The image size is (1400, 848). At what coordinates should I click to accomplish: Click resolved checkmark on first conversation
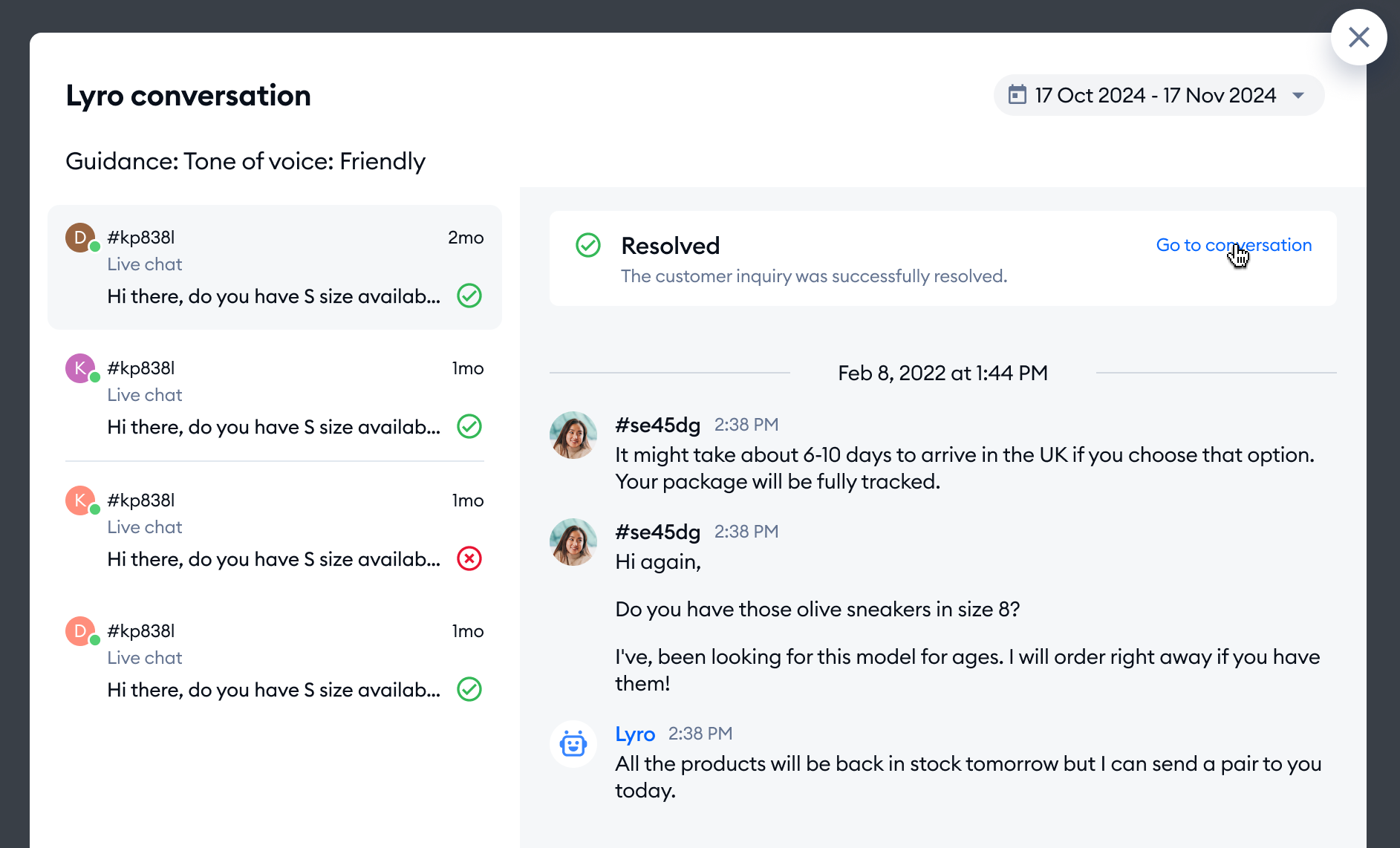click(x=469, y=296)
